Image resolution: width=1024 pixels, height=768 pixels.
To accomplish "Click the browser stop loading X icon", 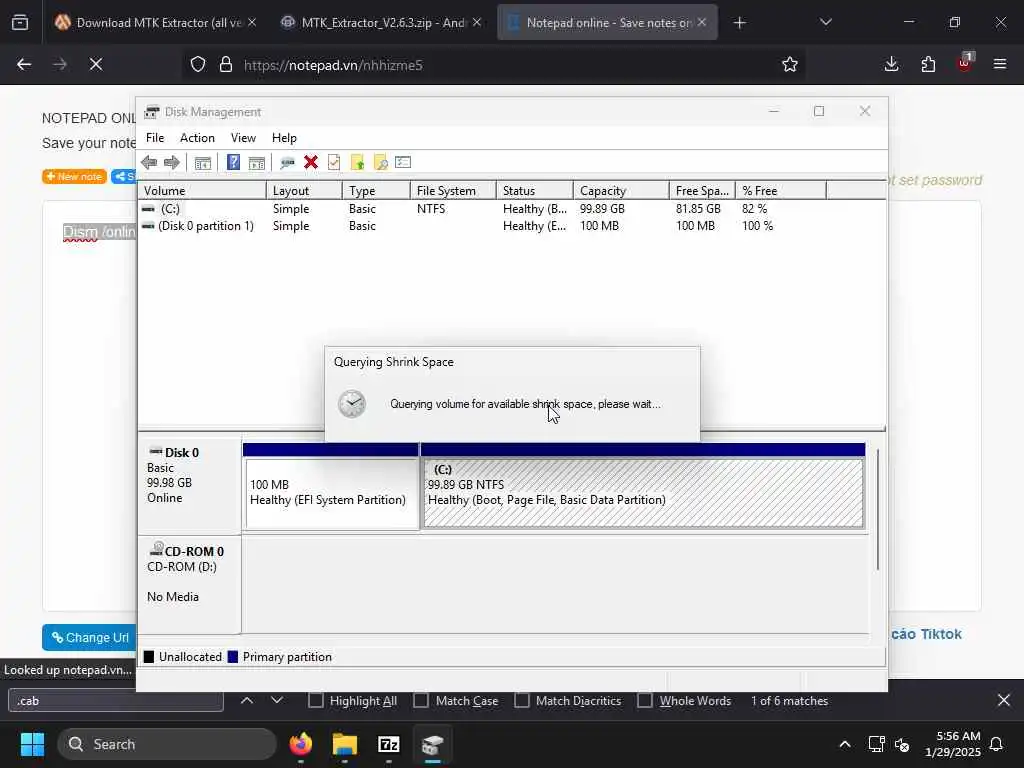I will (x=96, y=64).
